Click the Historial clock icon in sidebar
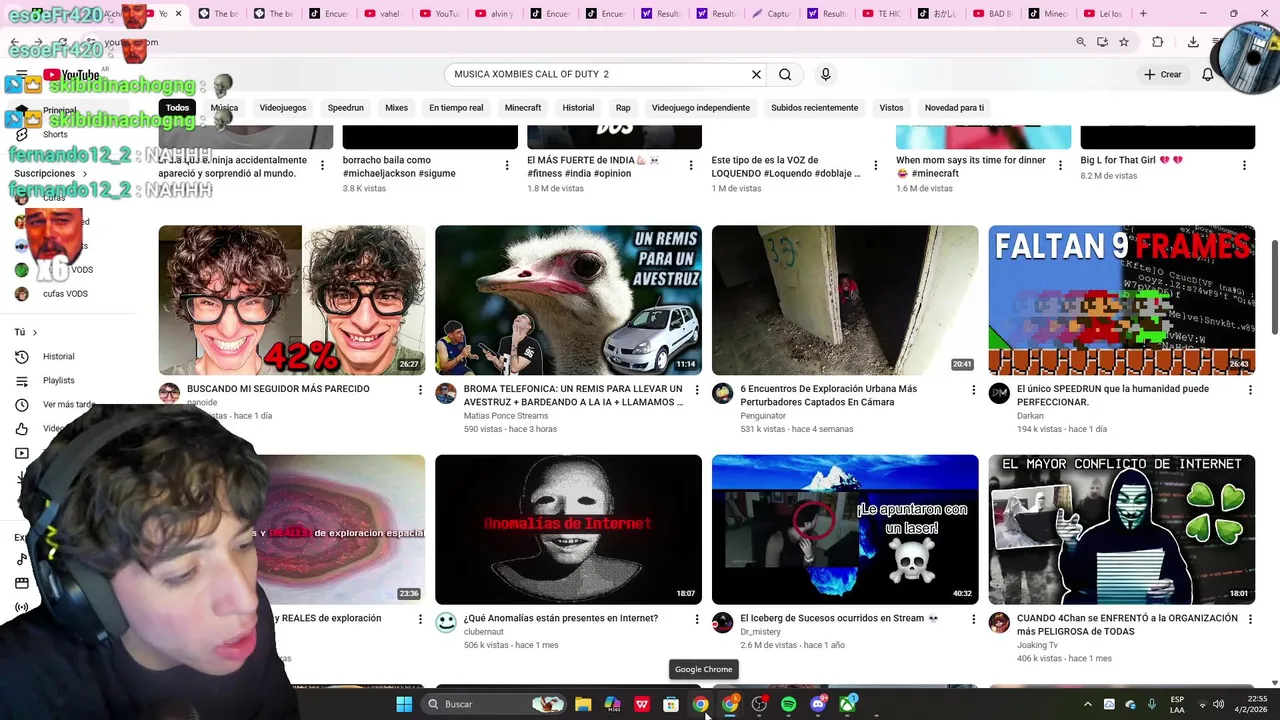Image resolution: width=1280 pixels, height=720 pixels. point(22,356)
